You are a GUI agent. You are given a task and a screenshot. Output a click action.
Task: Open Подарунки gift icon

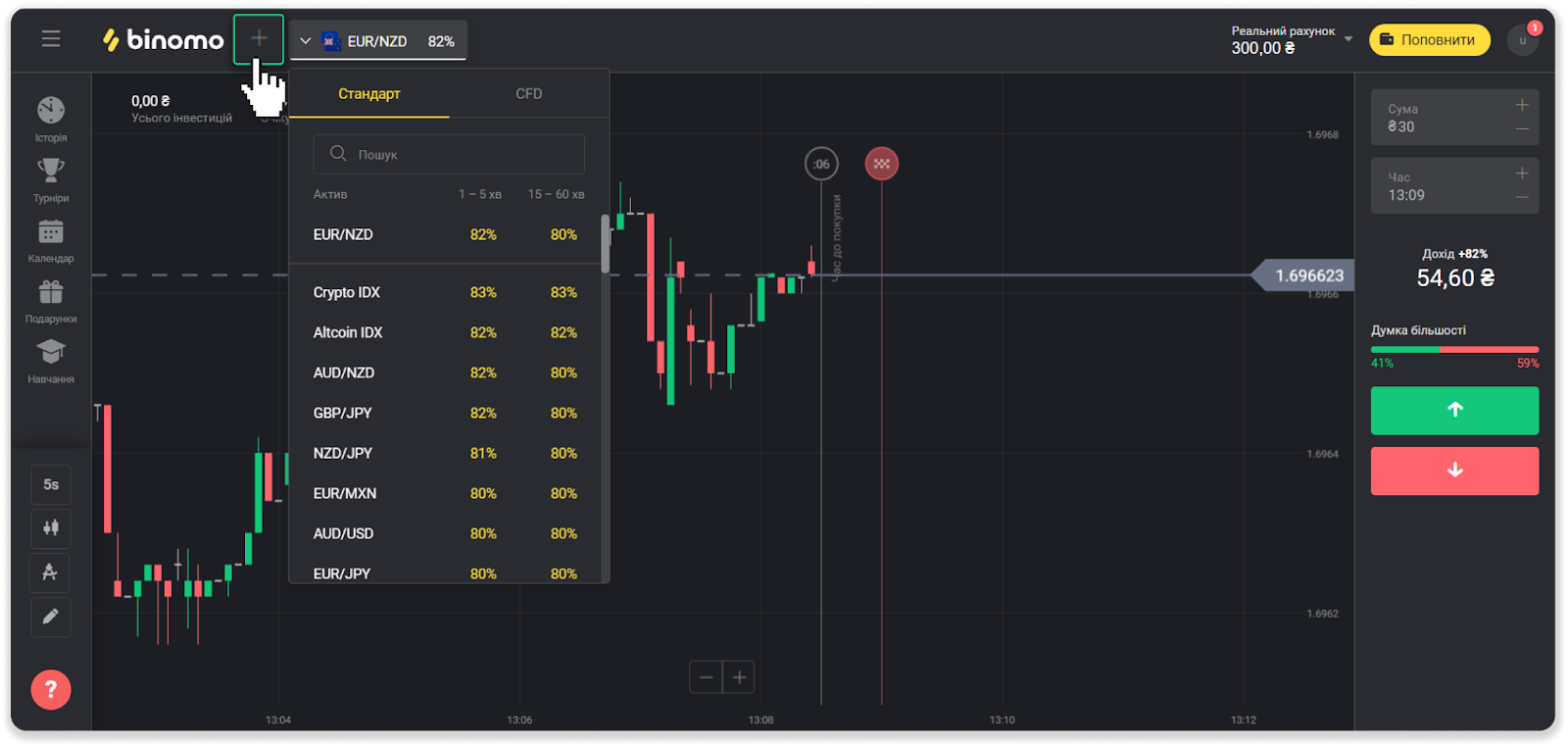click(51, 292)
